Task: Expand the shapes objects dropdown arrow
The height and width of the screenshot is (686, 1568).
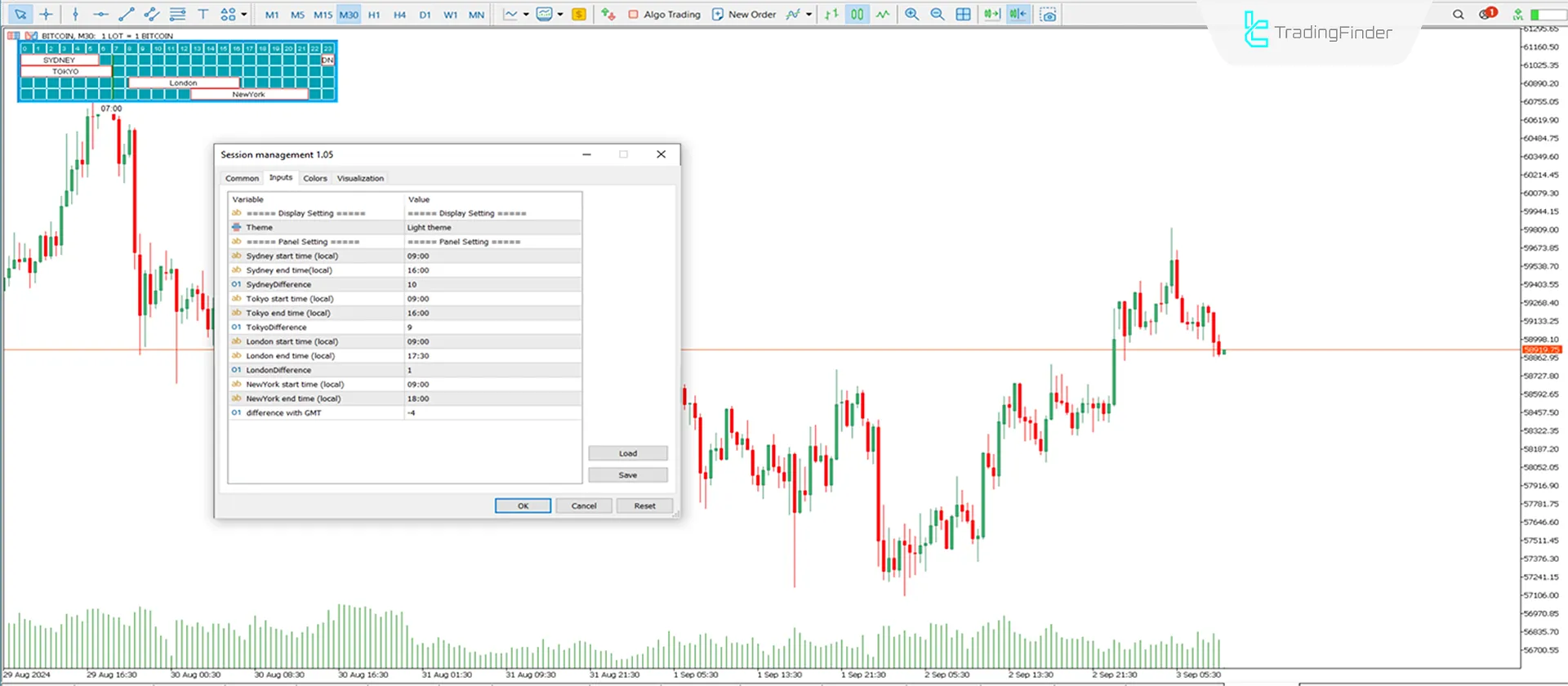Action: tap(244, 14)
